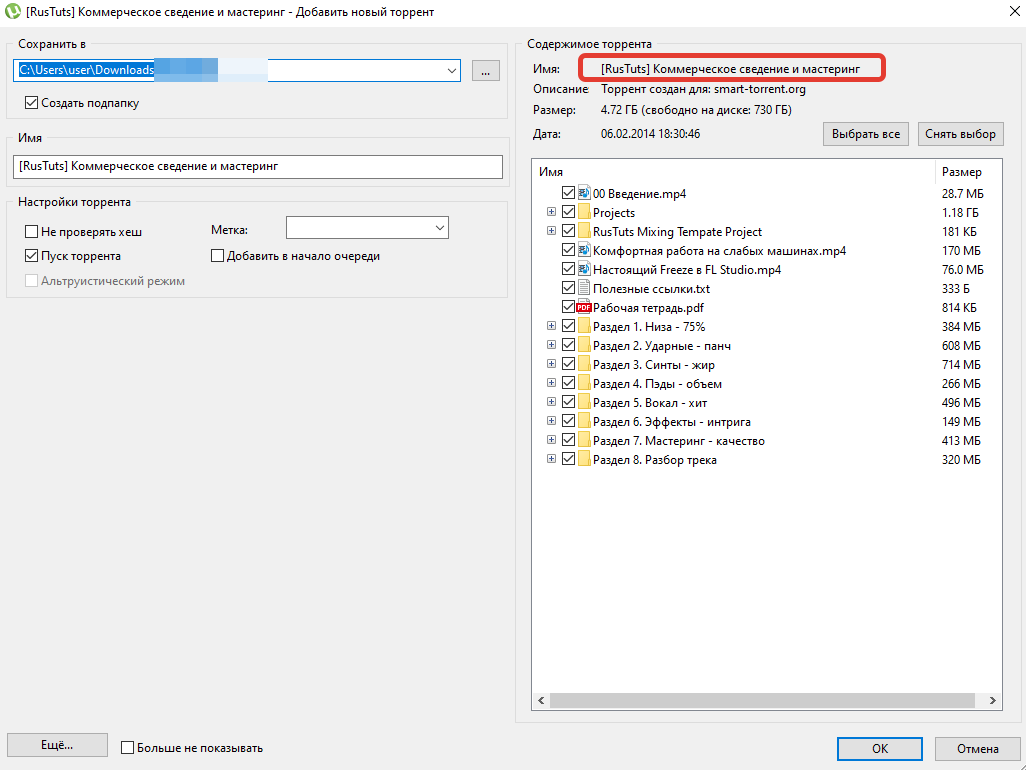This screenshot has width=1026, height=770.
Task: Click the folder icon of Раздел 7. Мастеринг - качество
Action: pyautogui.click(x=584, y=440)
